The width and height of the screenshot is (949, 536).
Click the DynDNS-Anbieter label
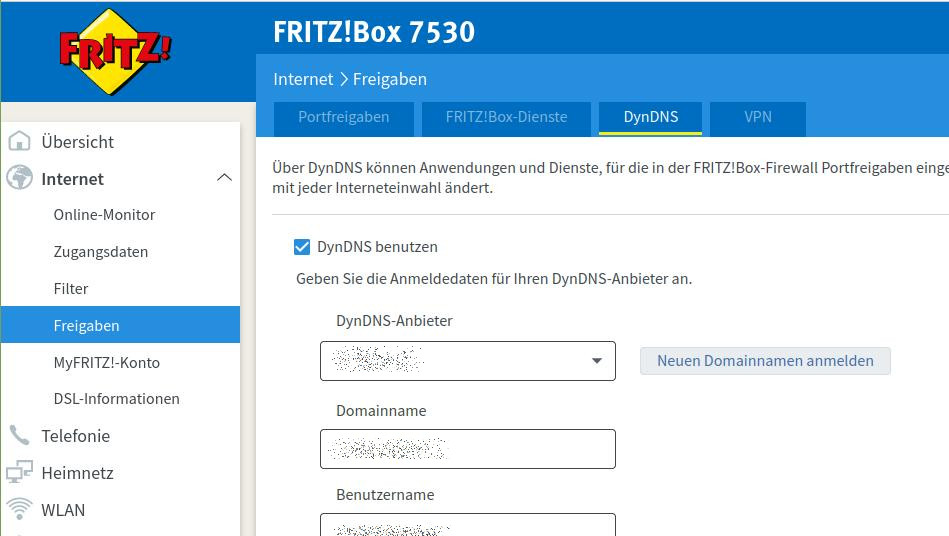click(394, 321)
